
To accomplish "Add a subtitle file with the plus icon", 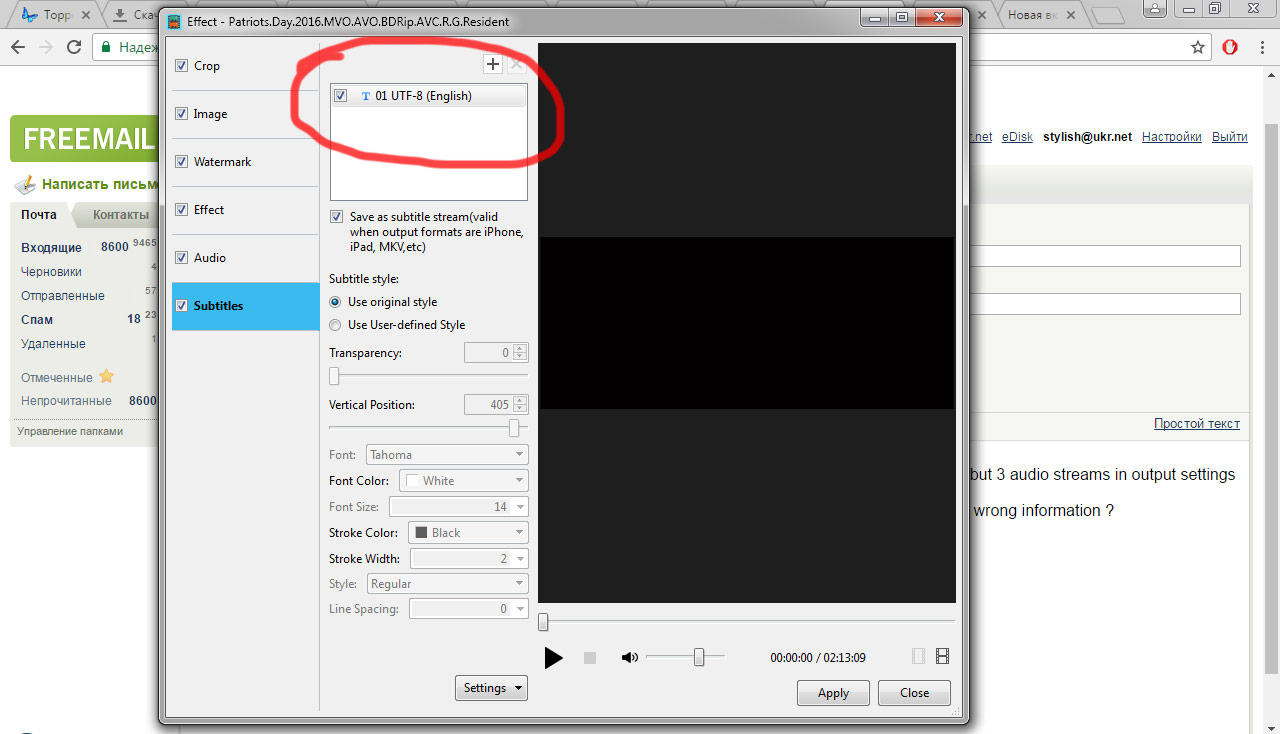I will (x=493, y=65).
